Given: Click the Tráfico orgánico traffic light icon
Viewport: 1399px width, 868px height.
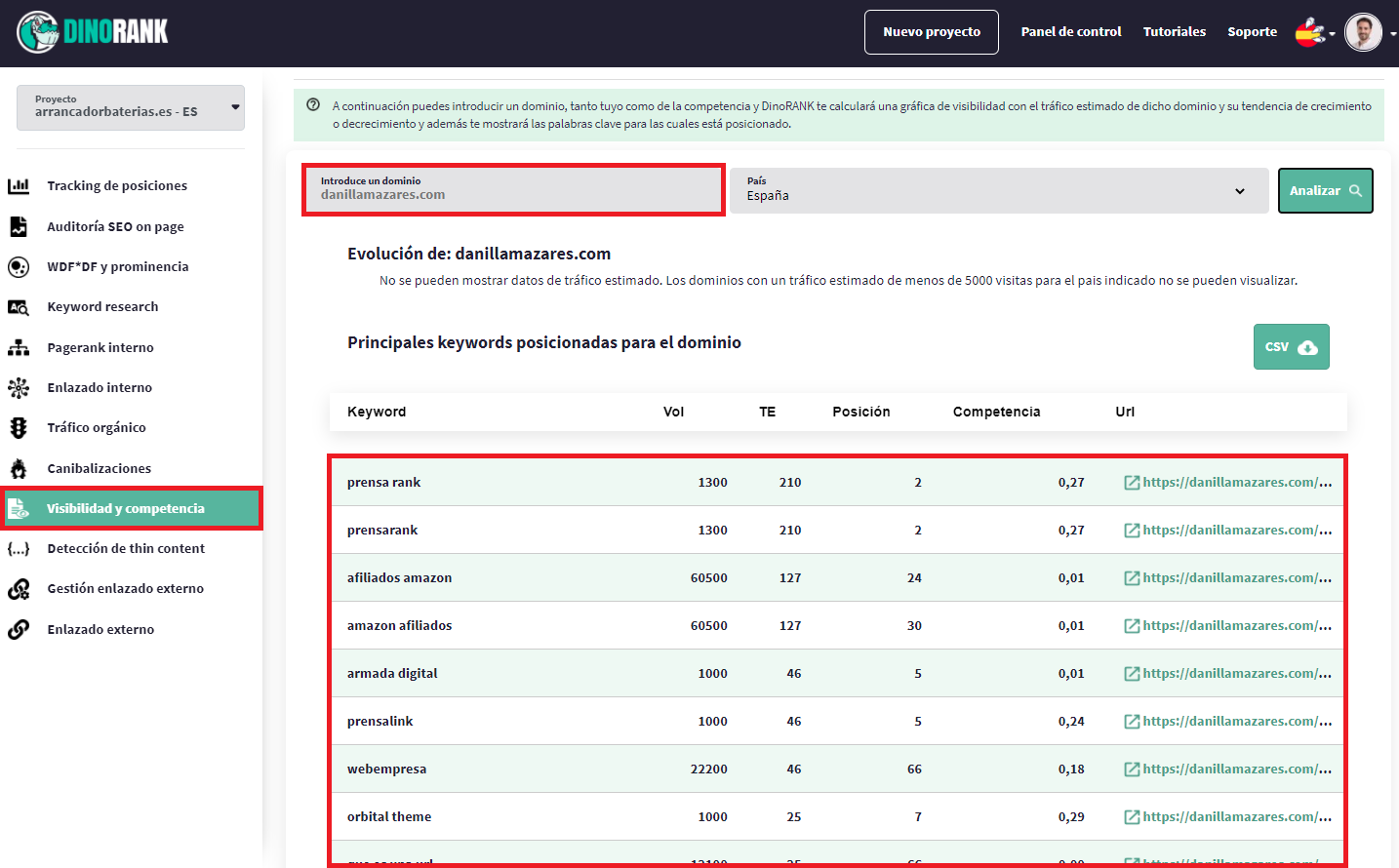Looking at the screenshot, I should coord(19,427).
